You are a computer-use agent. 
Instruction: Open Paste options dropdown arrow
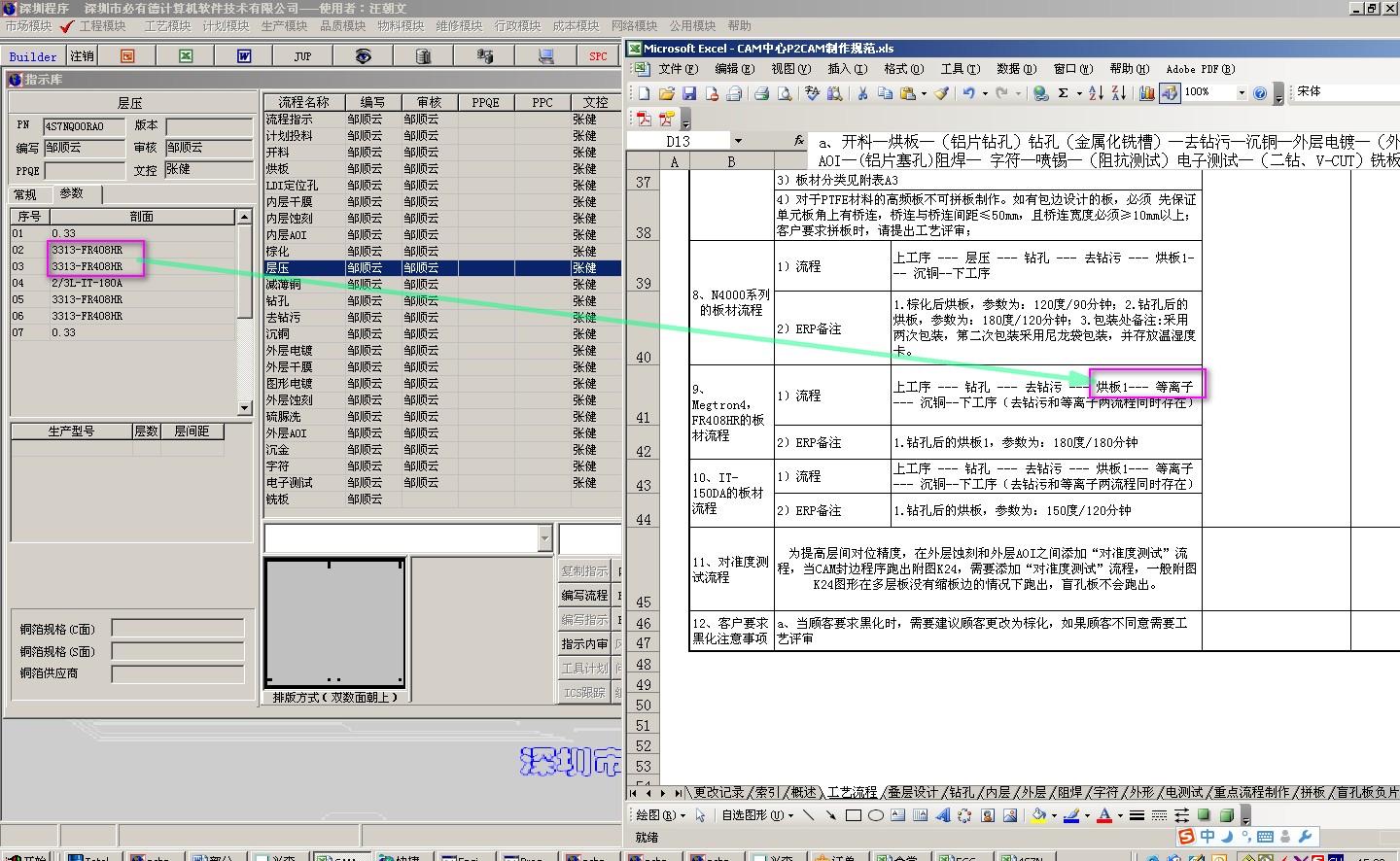[x=924, y=93]
